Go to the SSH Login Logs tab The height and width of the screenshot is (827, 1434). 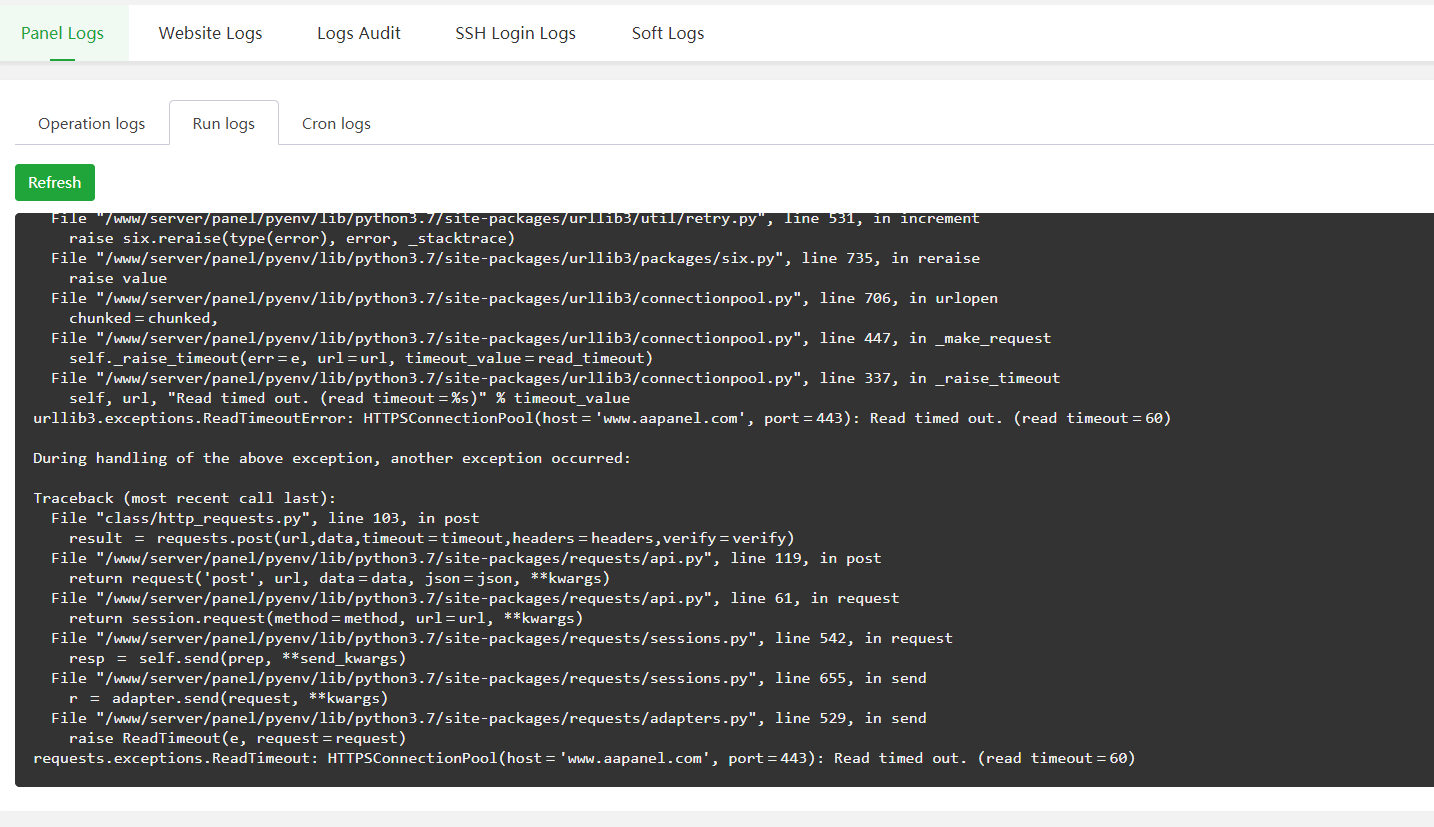pyautogui.click(x=515, y=33)
